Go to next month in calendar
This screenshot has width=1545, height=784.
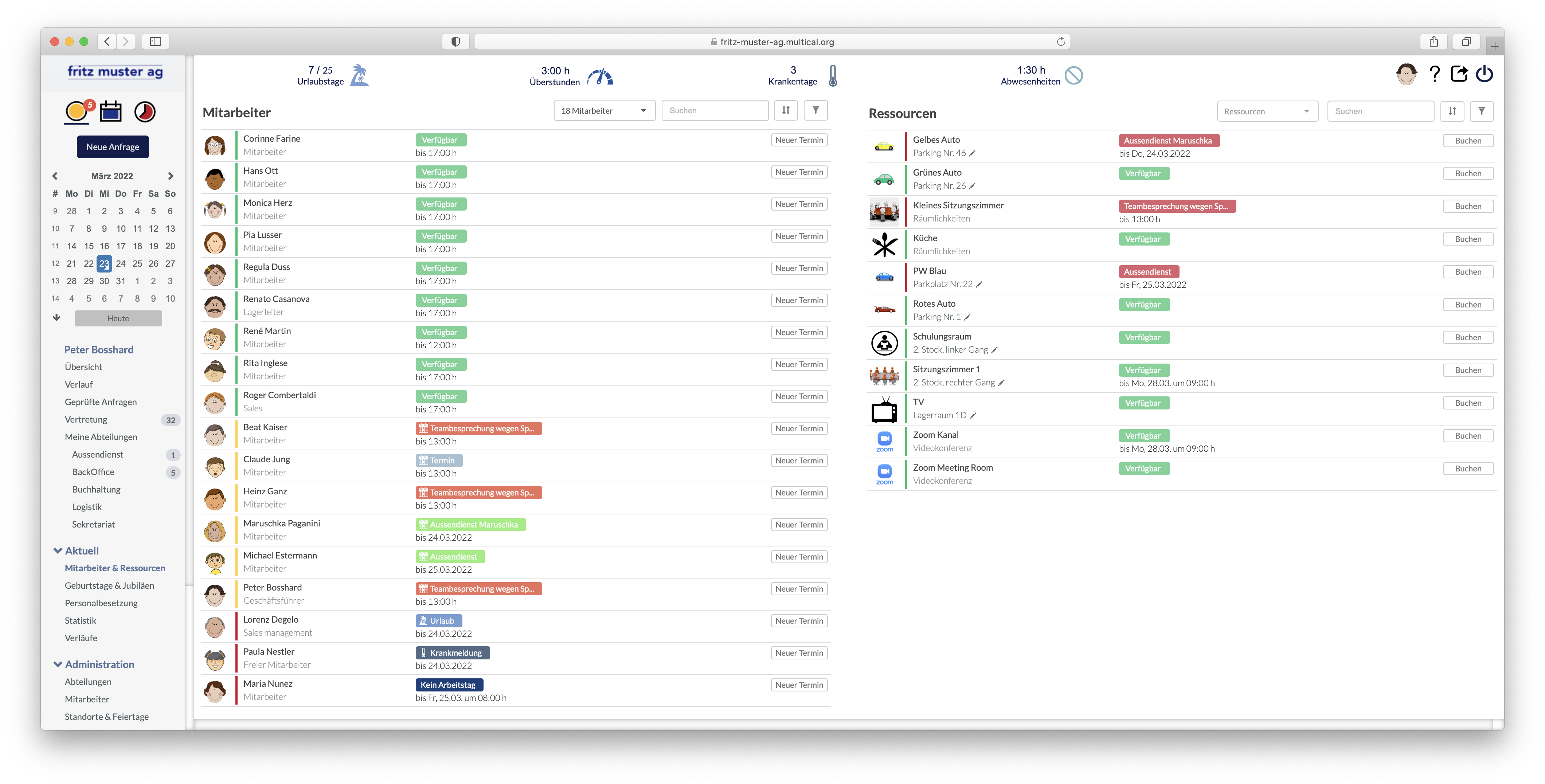(170, 176)
